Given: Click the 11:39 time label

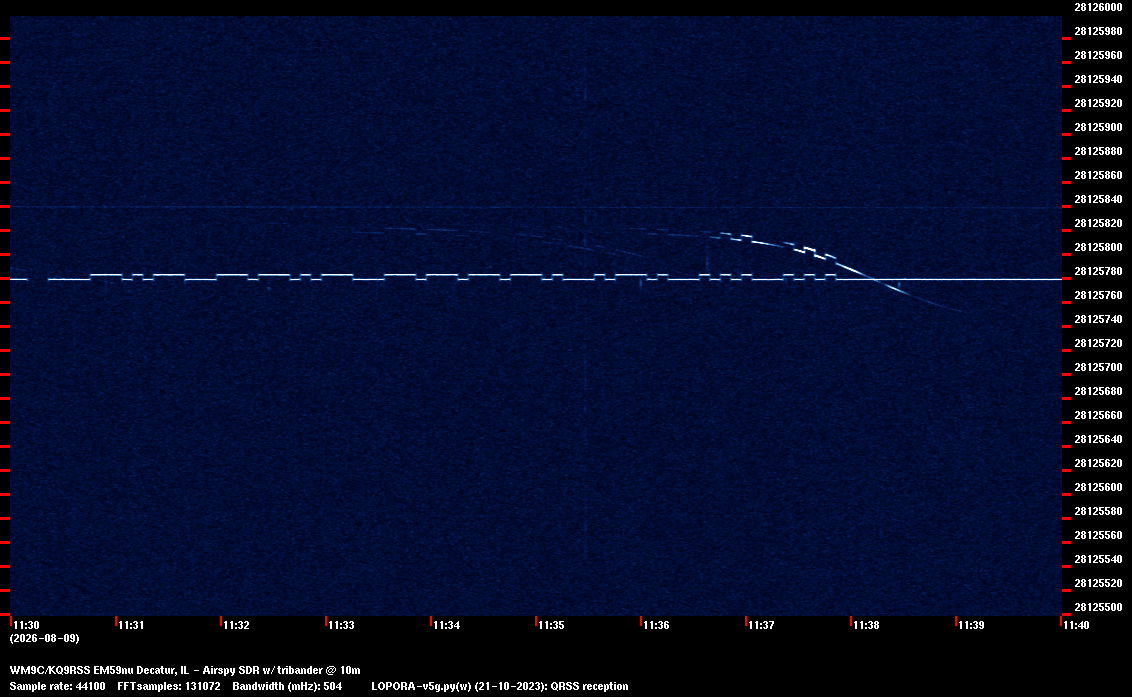Looking at the screenshot, I should (x=971, y=625).
